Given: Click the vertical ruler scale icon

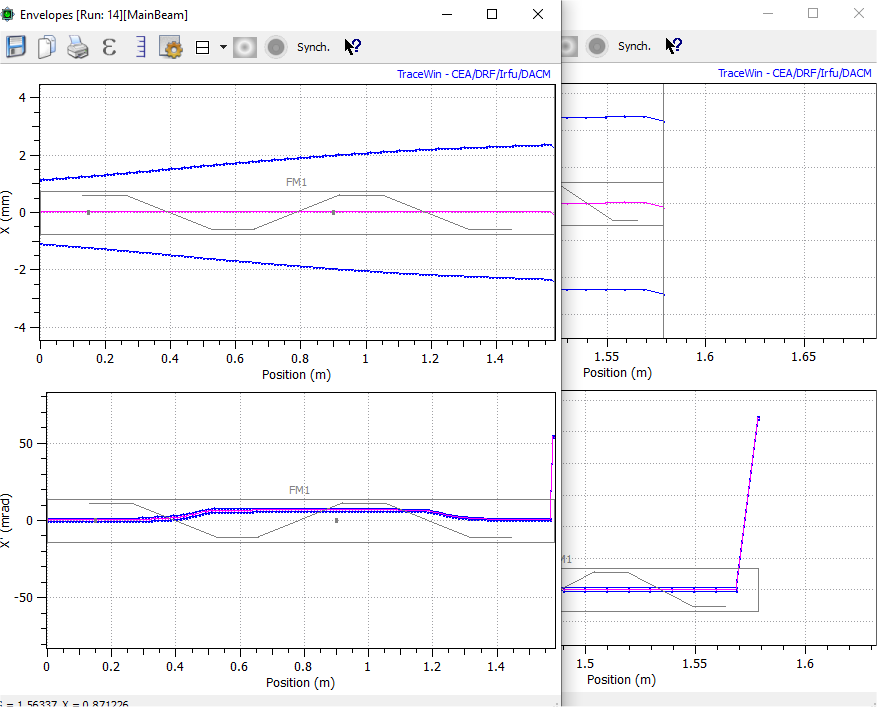Looking at the screenshot, I should [x=139, y=46].
